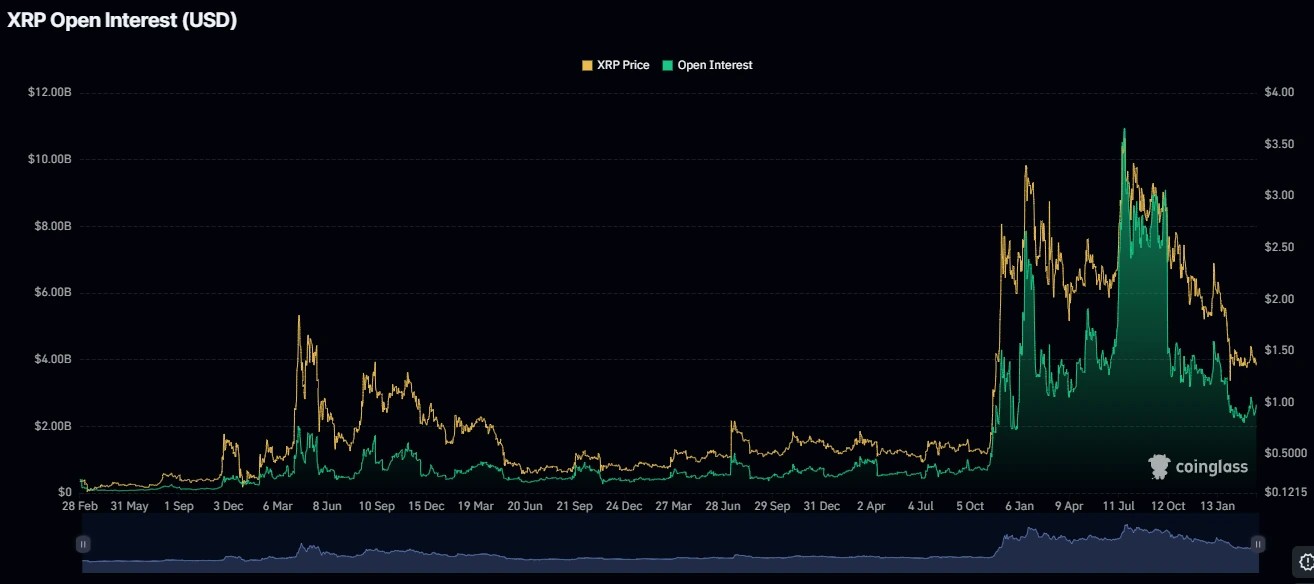Viewport: 1314px width, 584px height.
Task: Click the 6 Jan date axis label
Action: tap(1019, 506)
